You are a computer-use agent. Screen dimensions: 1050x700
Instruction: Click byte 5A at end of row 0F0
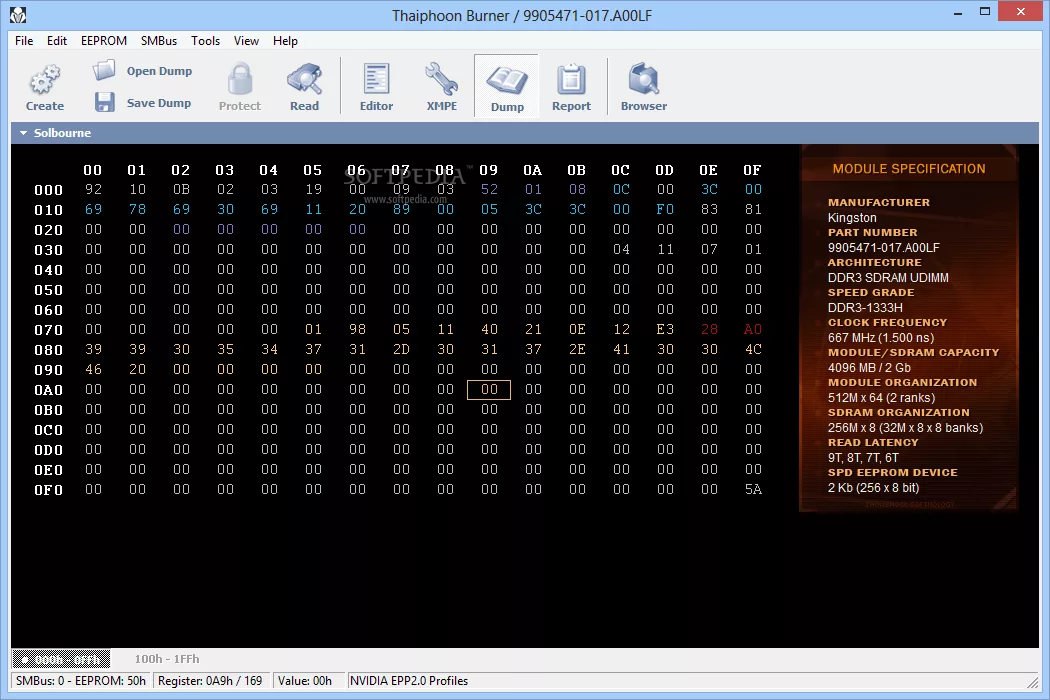tap(753, 490)
